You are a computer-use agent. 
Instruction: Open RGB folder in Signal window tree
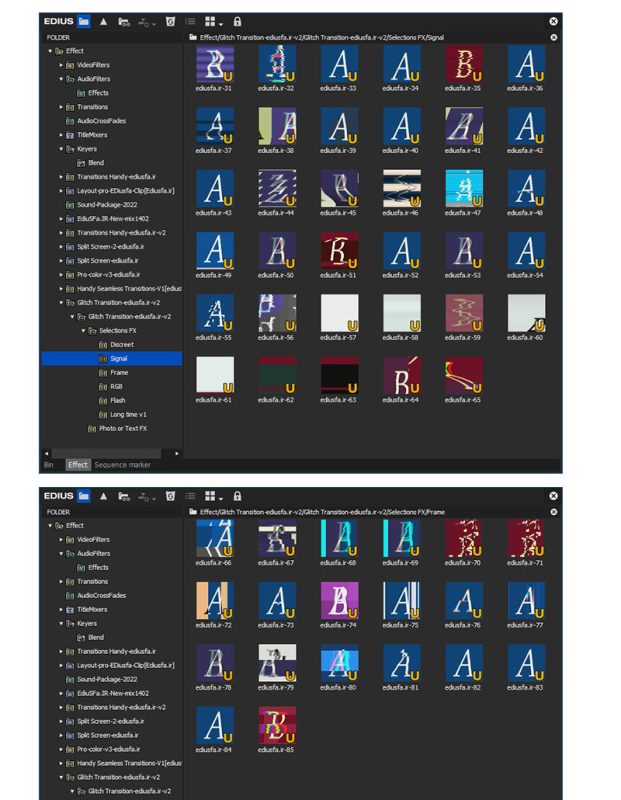pos(116,387)
